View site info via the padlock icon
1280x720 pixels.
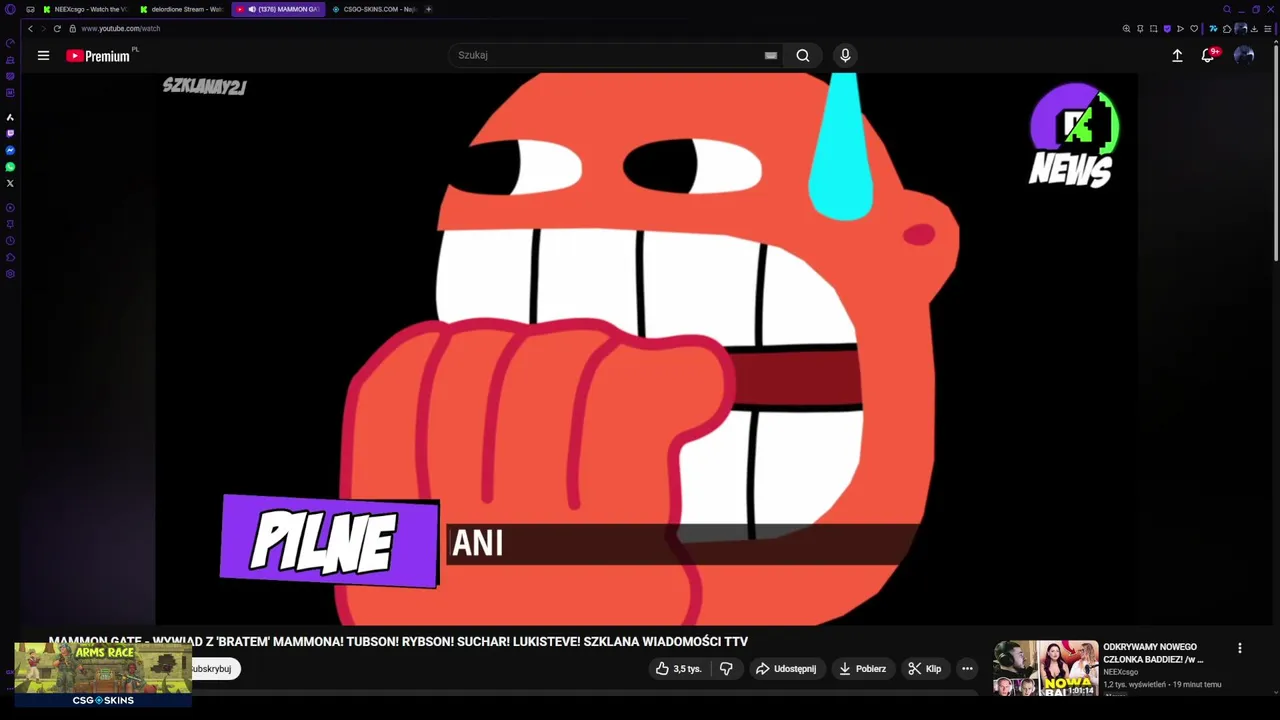72,28
